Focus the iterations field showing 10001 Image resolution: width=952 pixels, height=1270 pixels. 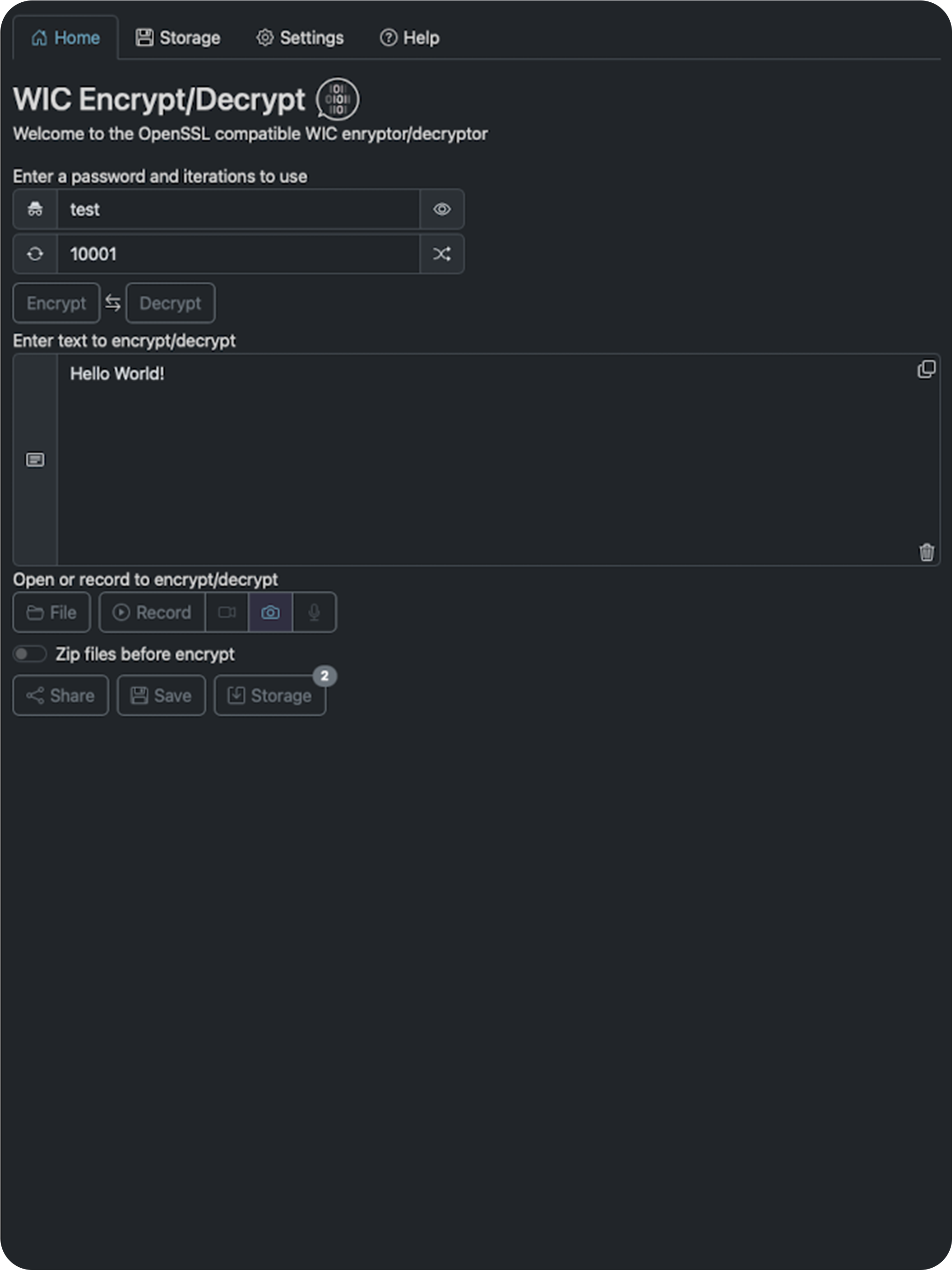(x=238, y=254)
